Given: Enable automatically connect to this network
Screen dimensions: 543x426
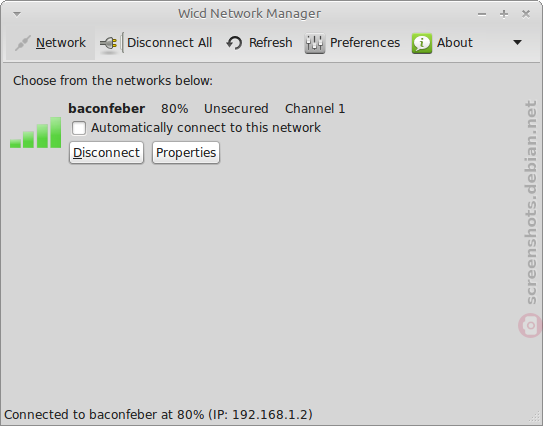Looking at the screenshot, I should pyautogui.click(x=79, y=128).
